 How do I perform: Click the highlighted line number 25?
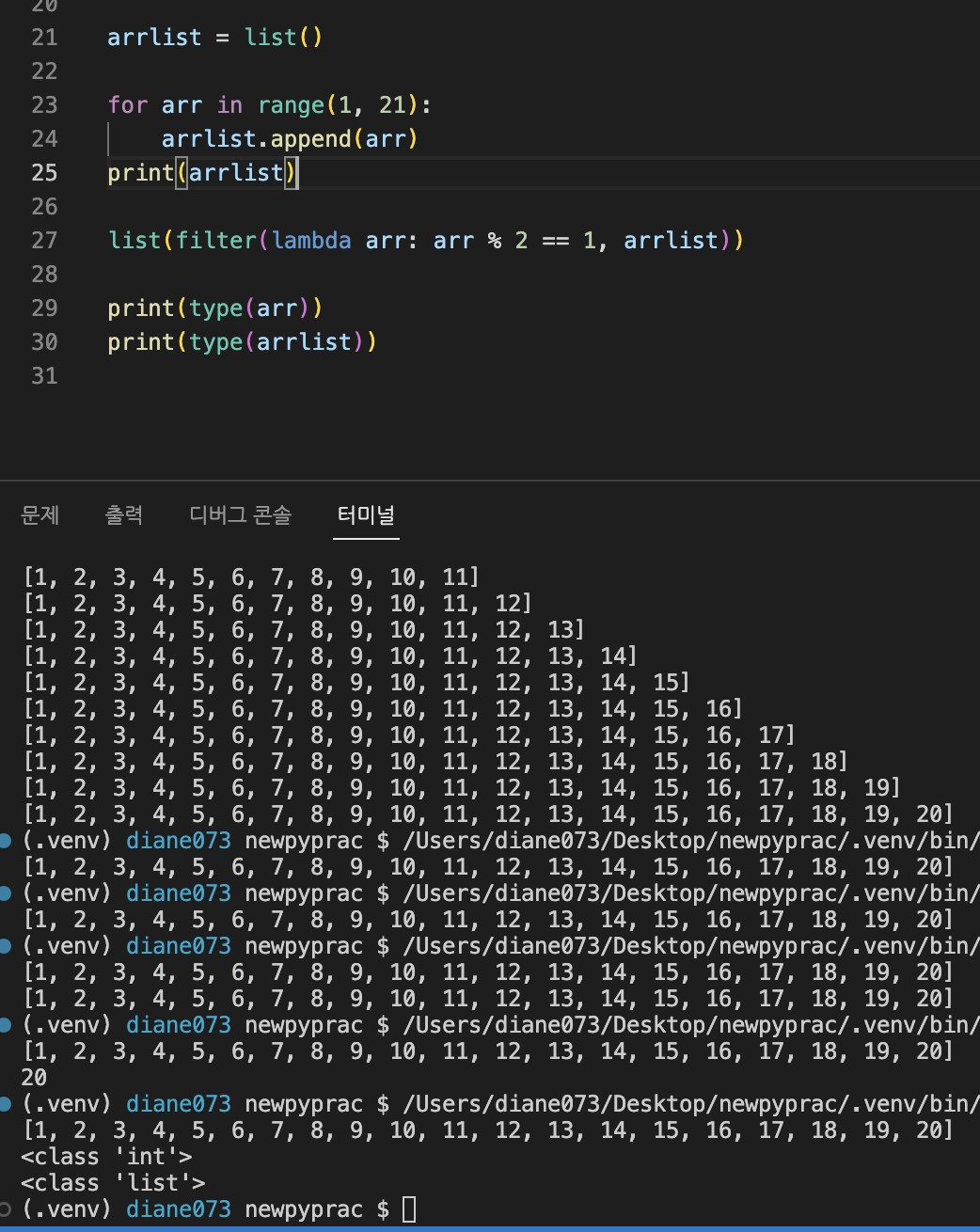click(44, 173)
